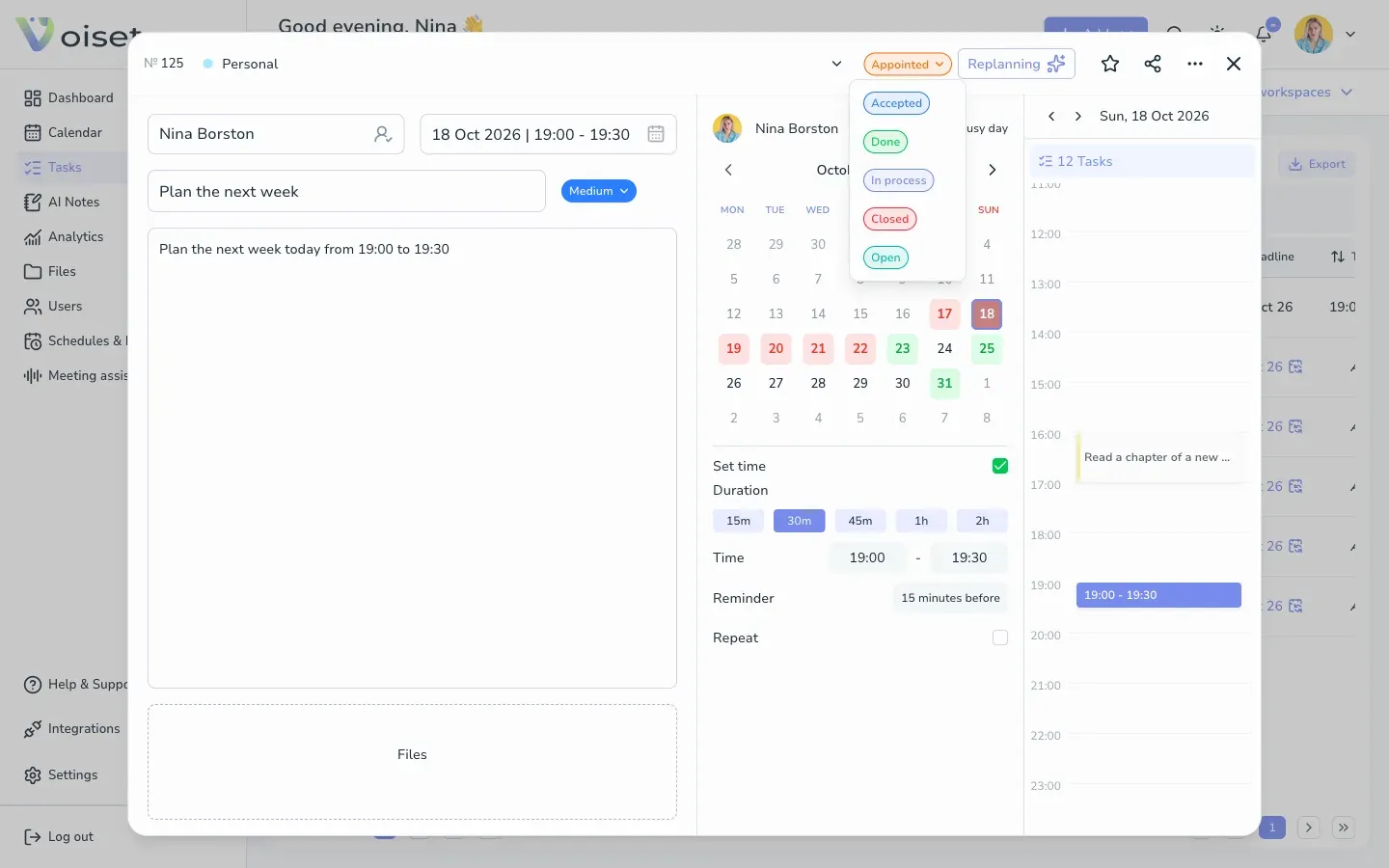Set status to Closed
Image resolution: width=1389 pixels, height=868 pixels.
pyautogui.click(x=890, y=219)
